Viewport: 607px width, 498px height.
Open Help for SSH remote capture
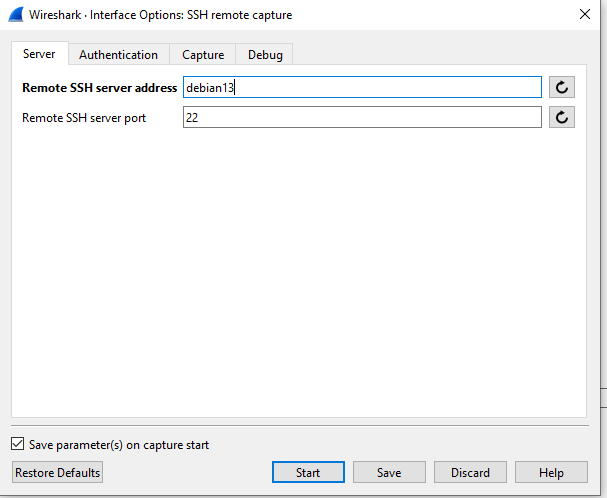coord(551,472)
